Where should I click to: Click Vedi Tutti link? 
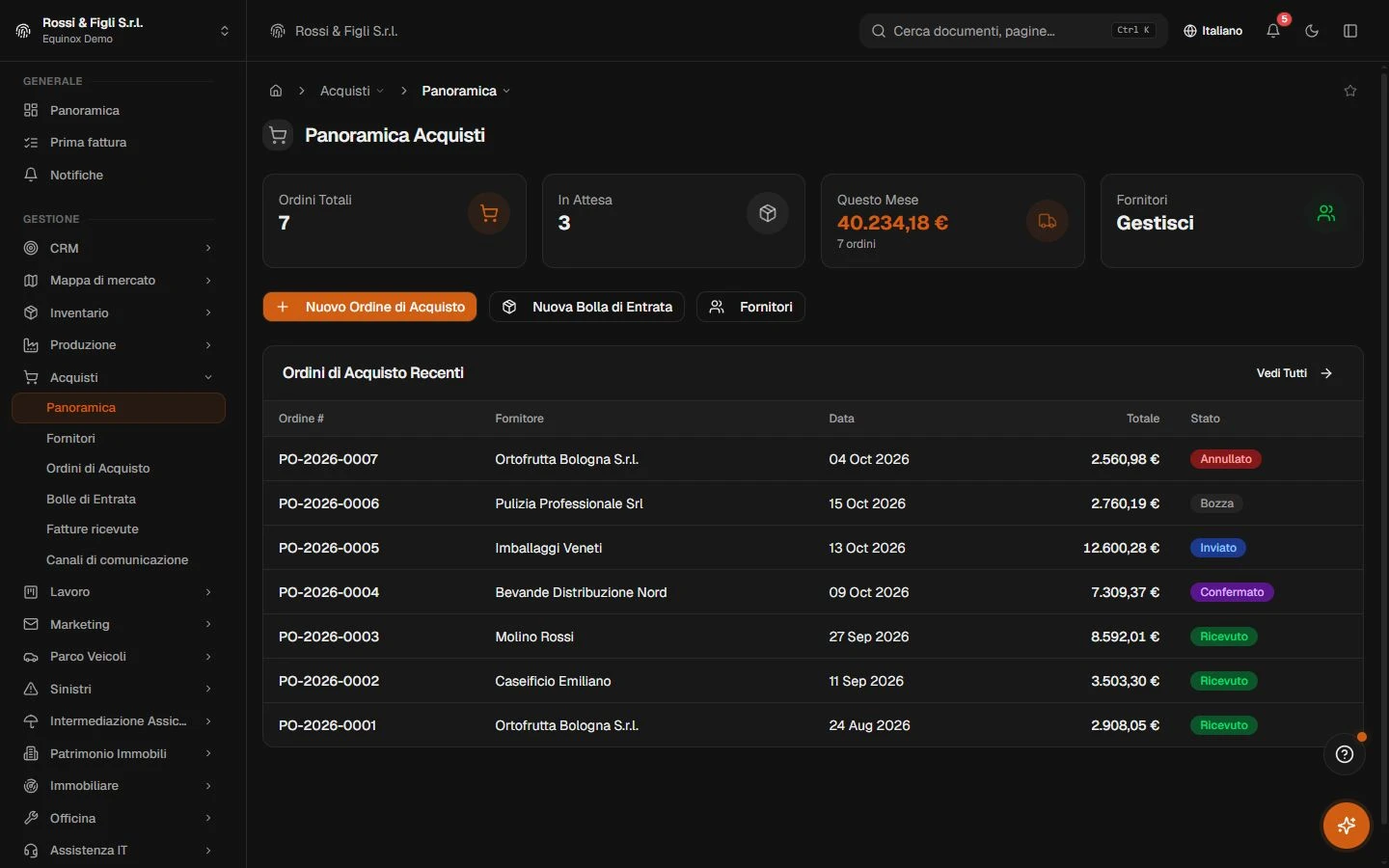click(1294, 373)
